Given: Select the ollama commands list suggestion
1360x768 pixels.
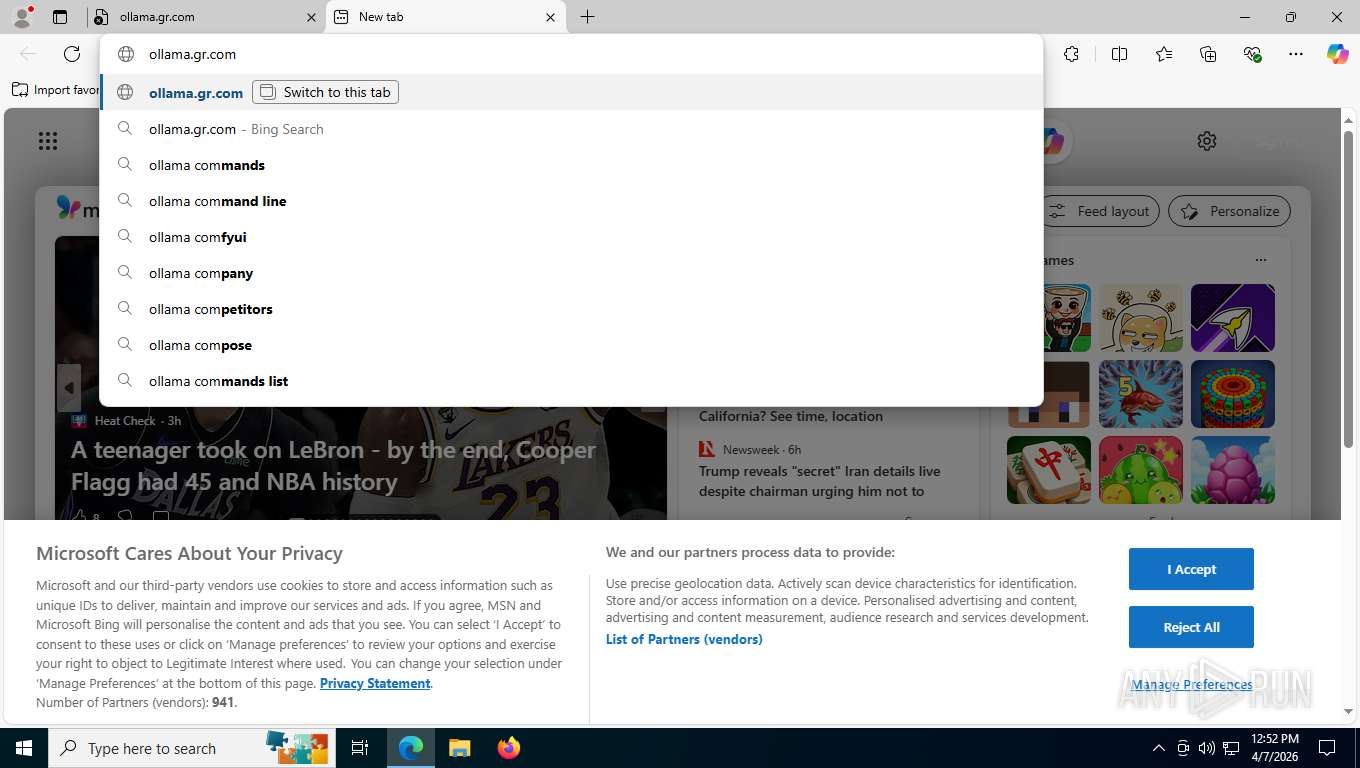Looking at the screenshot, I should 571,381.
